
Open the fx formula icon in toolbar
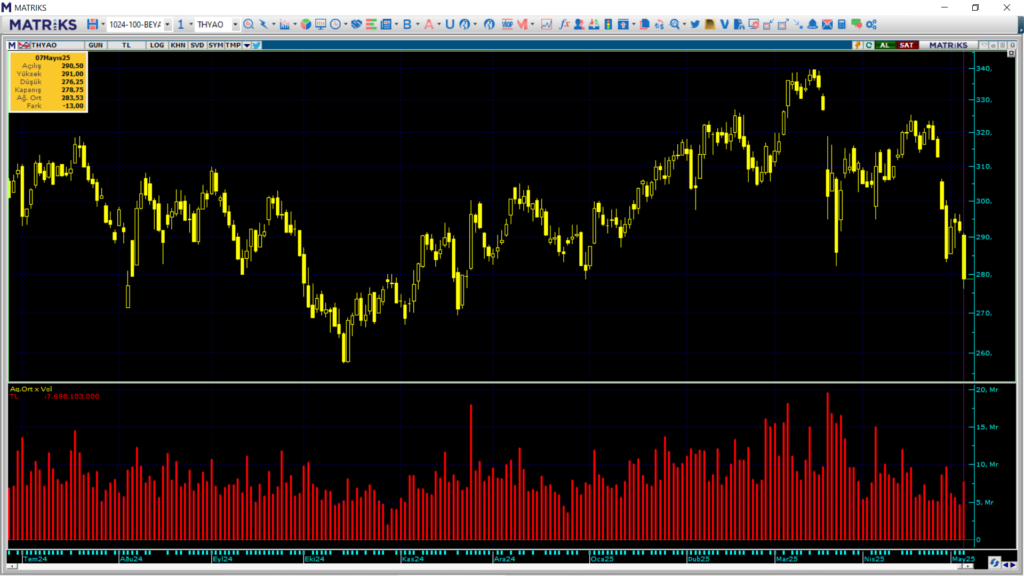[564, 24]
